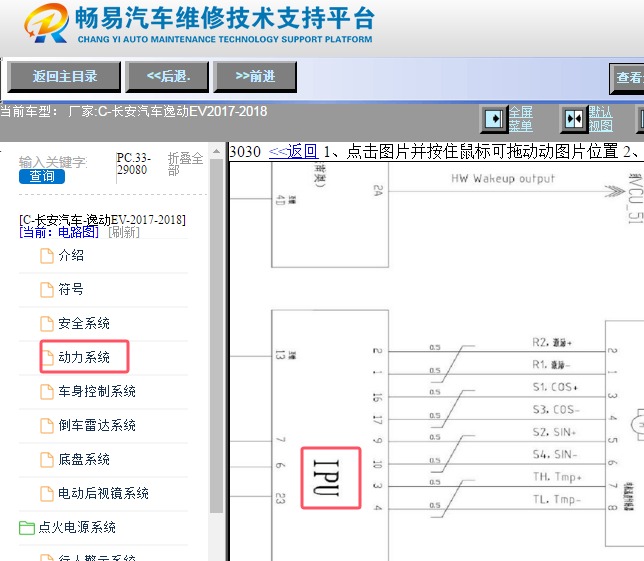Click the [刷新] refresh link

point(124,232)
